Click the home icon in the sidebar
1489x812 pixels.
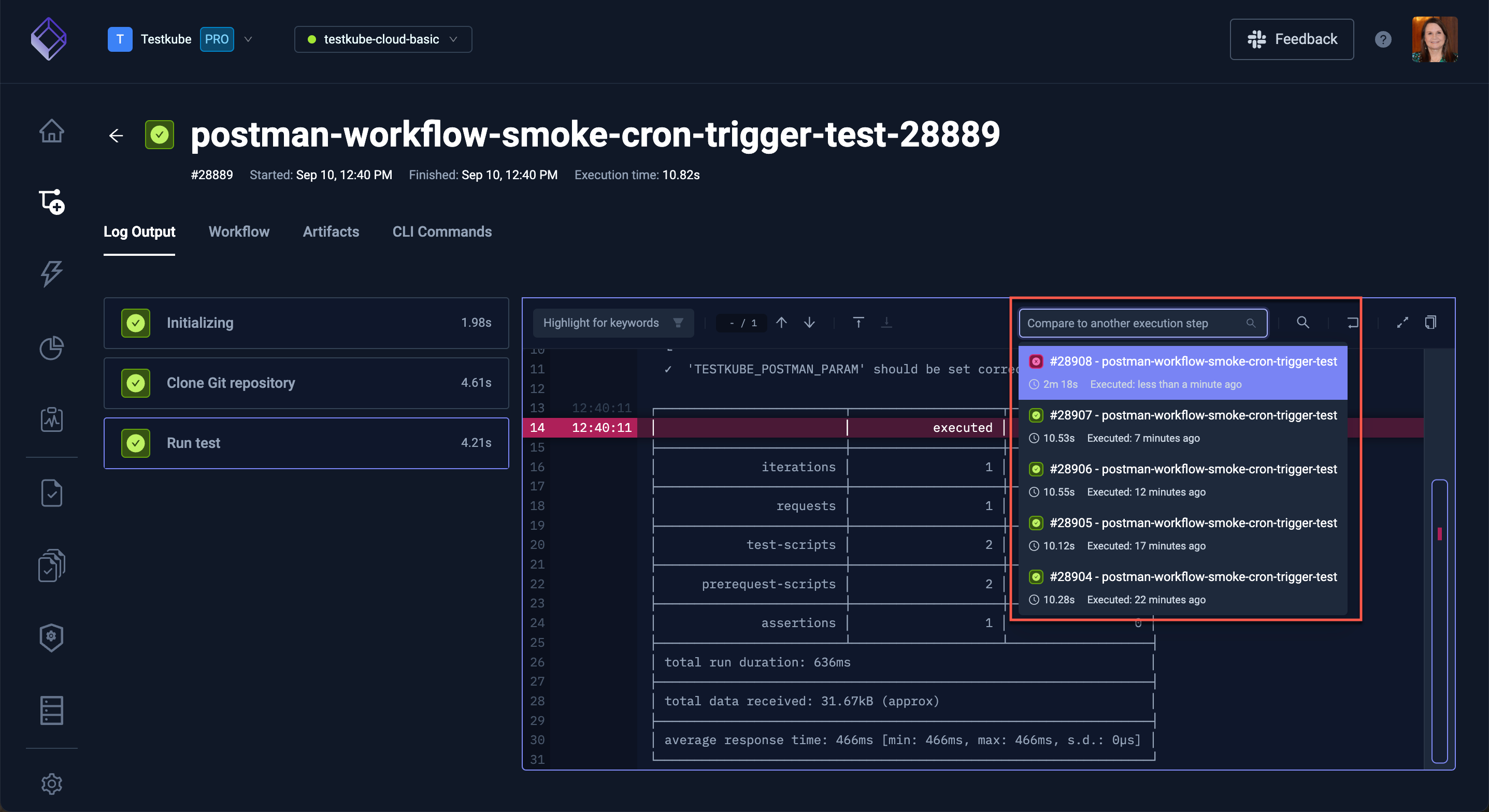pos(51,131)
